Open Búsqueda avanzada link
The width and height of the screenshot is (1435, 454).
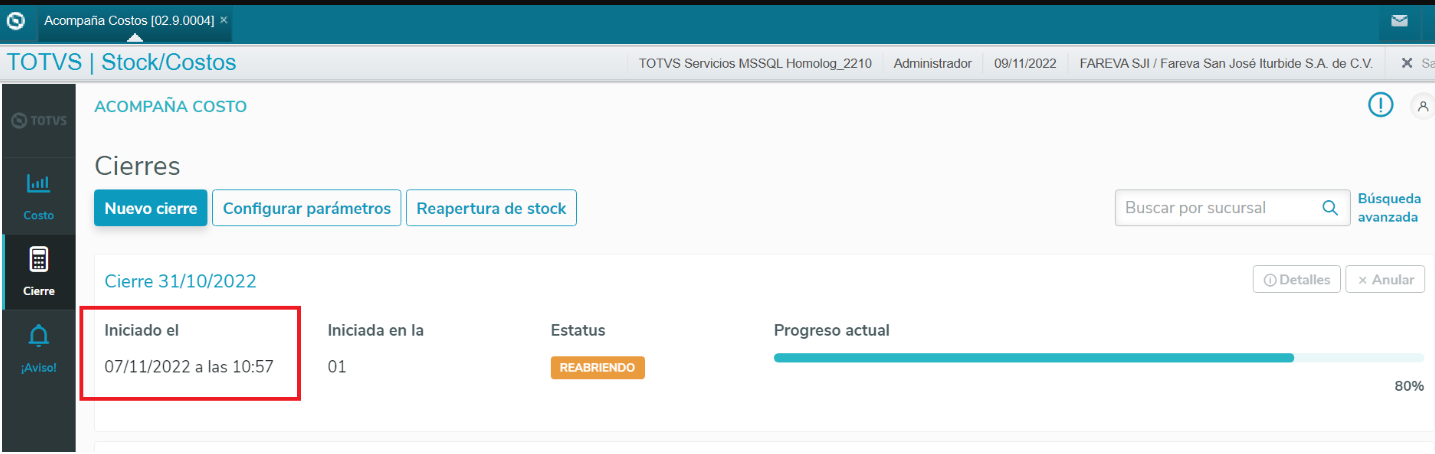tap(1388, 208)
